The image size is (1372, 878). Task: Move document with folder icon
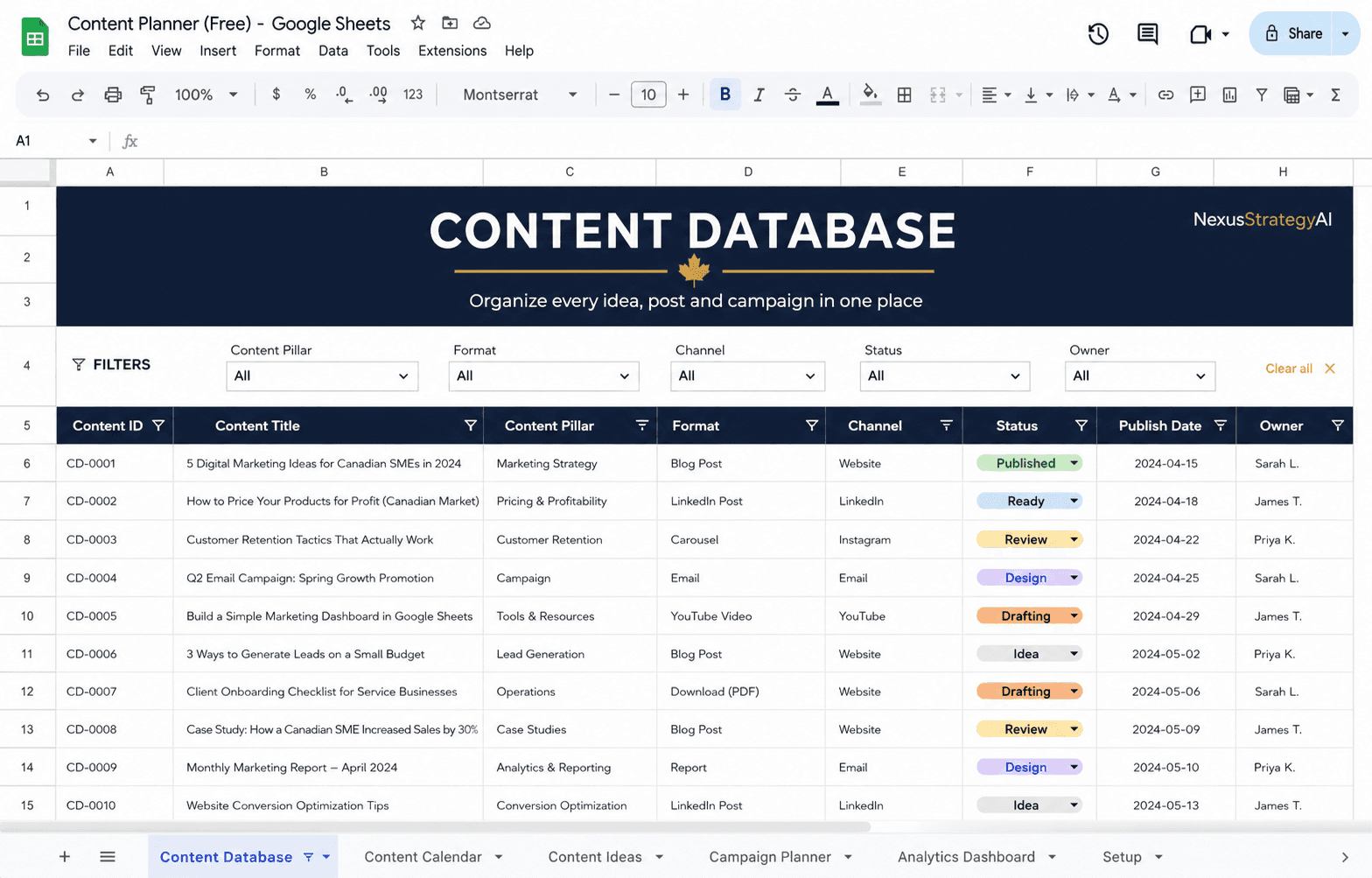[450, 23]
